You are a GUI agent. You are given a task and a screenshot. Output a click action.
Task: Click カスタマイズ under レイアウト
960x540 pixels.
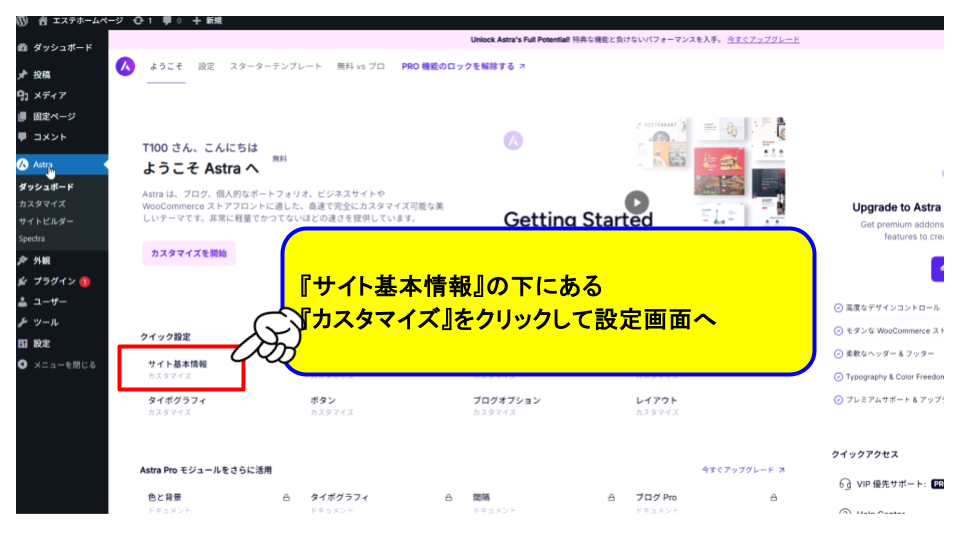(x=657, y=413)
